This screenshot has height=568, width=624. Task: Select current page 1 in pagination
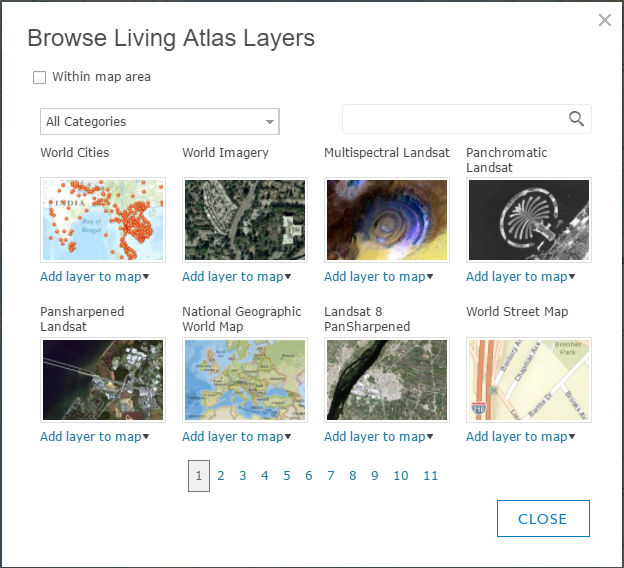tap(199, 476)
